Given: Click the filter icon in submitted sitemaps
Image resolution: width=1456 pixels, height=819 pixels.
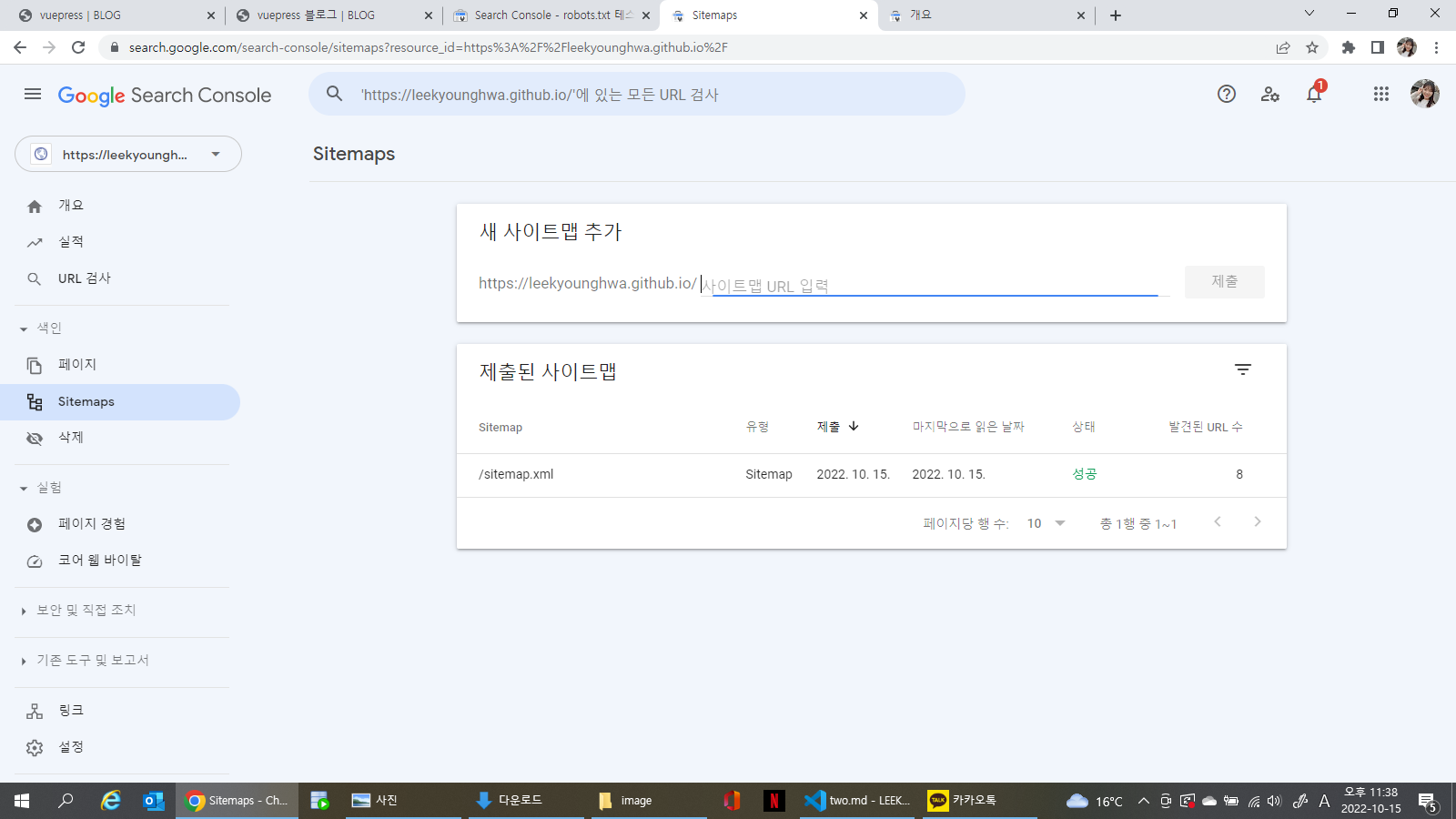Looking at the screenshot, I should (x=1243, y=369).
